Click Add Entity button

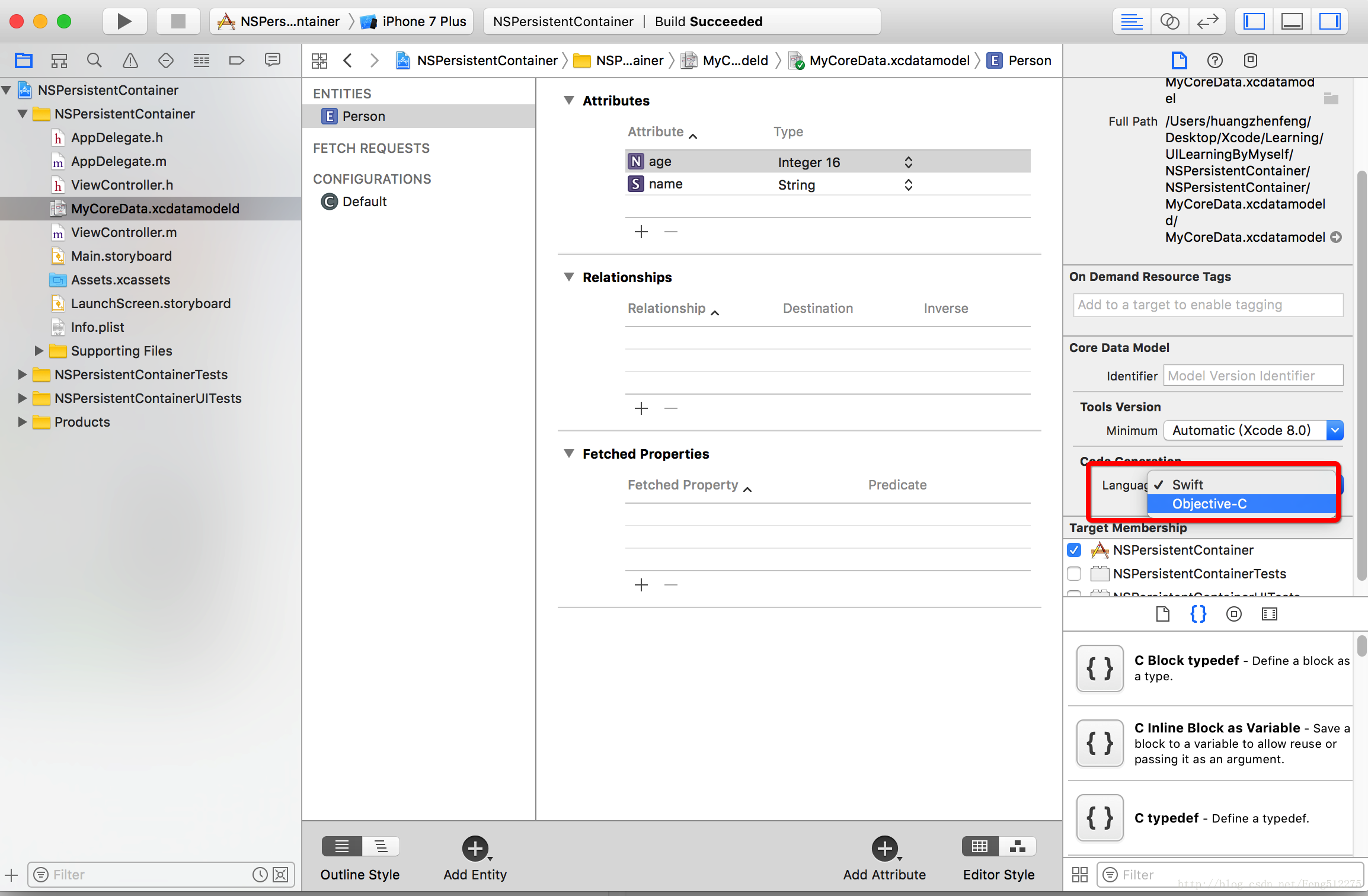[475, 849]
